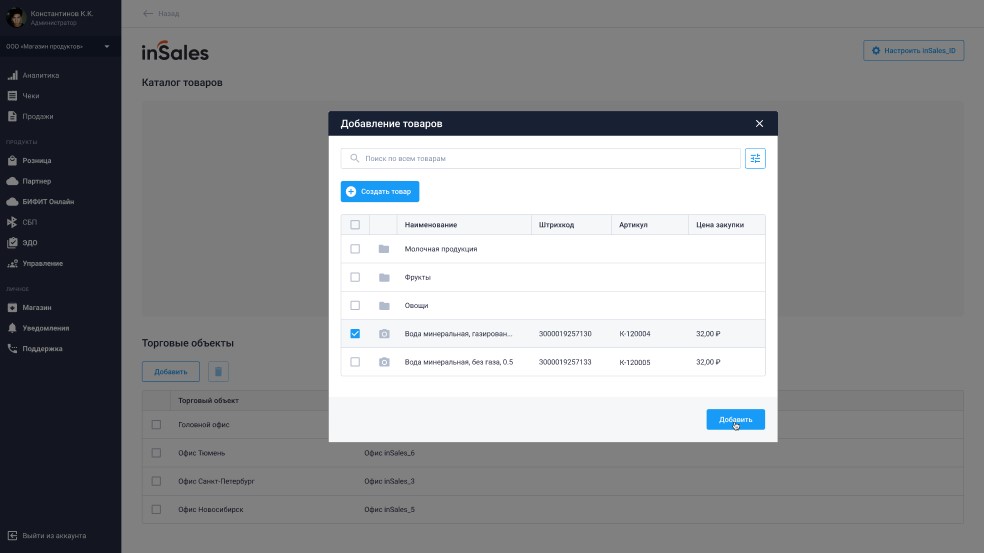The height and width of the screenshot is (553, 984).
Task: Click the Уведомления bell icon
Action: click(12, 328)
